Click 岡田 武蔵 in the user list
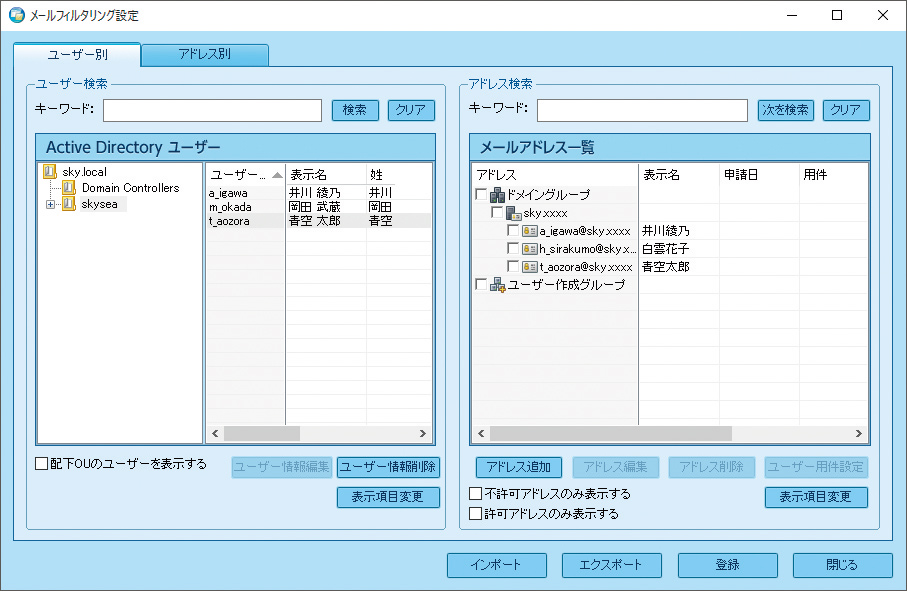The height and width of the screenshot is (592, 907). (x=315, y=207)
